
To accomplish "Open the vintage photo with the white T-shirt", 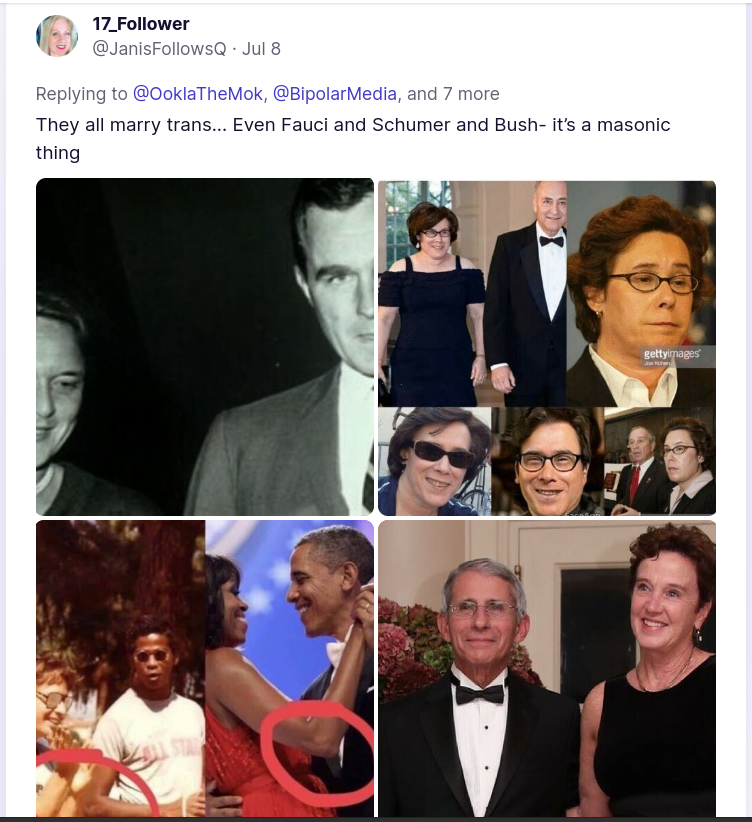I will (x=120, y=668).
